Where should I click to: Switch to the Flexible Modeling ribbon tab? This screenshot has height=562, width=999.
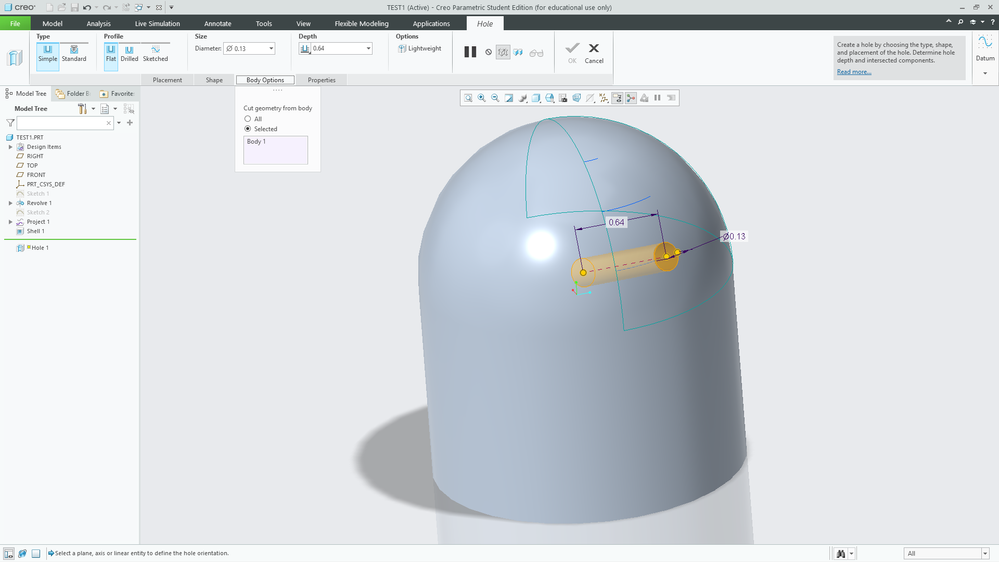click(363, 23)
